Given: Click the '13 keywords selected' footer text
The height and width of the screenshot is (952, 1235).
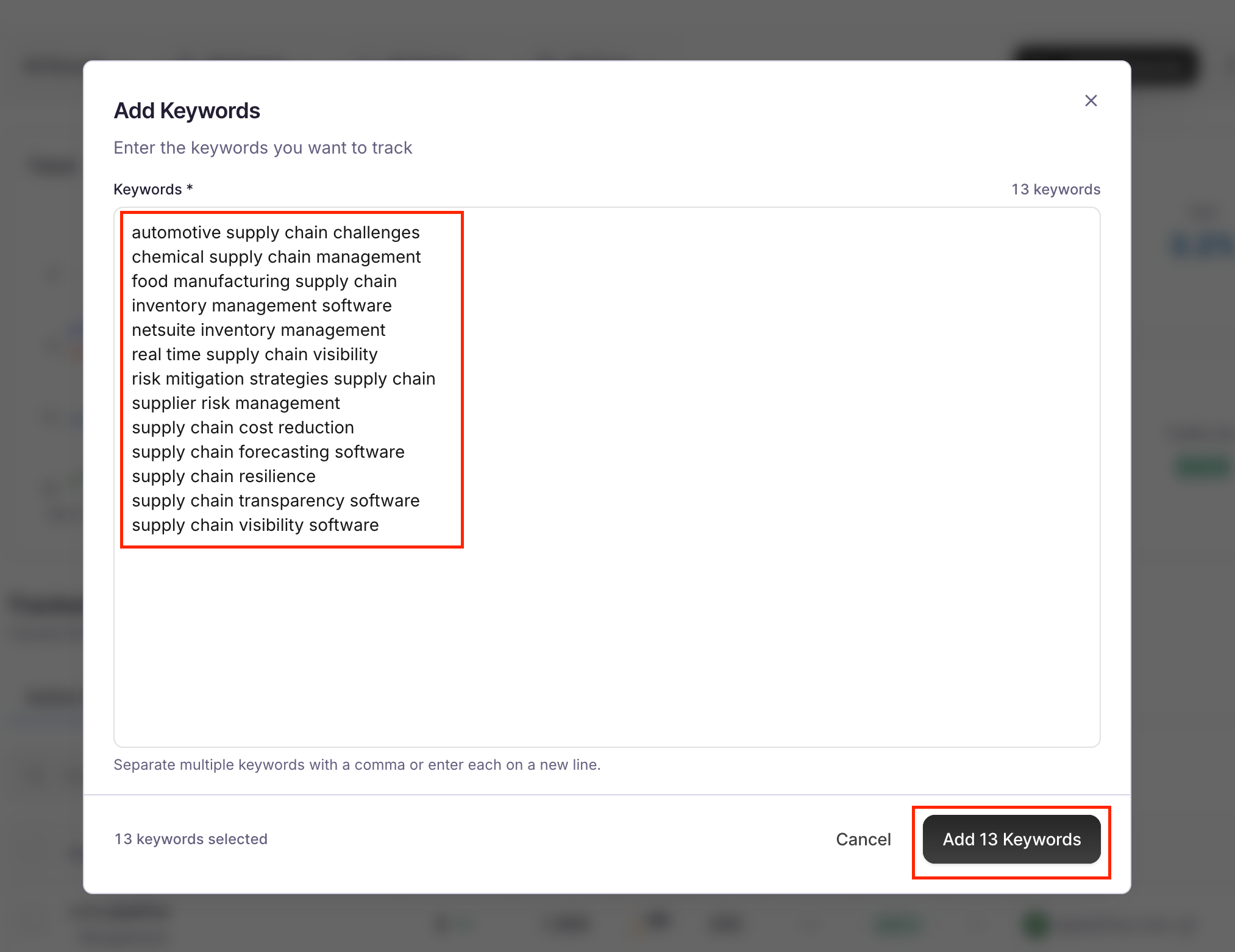Looking at the screenshot, I should (191, 839).
